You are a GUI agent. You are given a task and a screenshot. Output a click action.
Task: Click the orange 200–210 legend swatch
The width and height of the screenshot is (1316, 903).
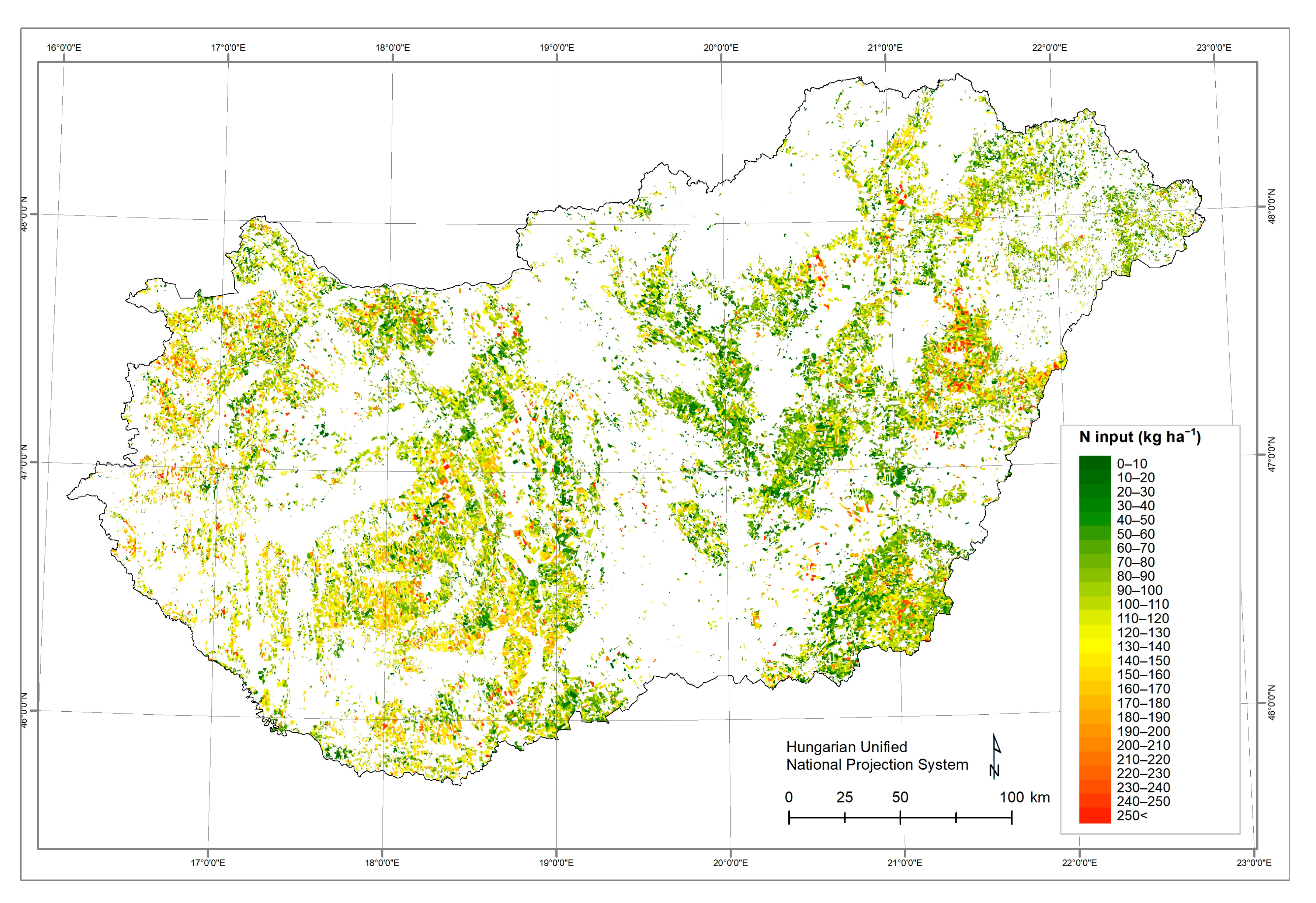click(1095, 745)
